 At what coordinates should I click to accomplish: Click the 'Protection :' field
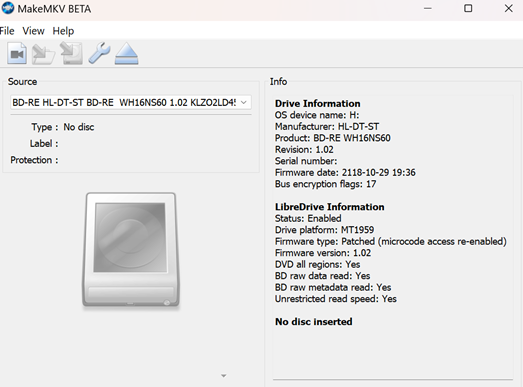point(34,160)
